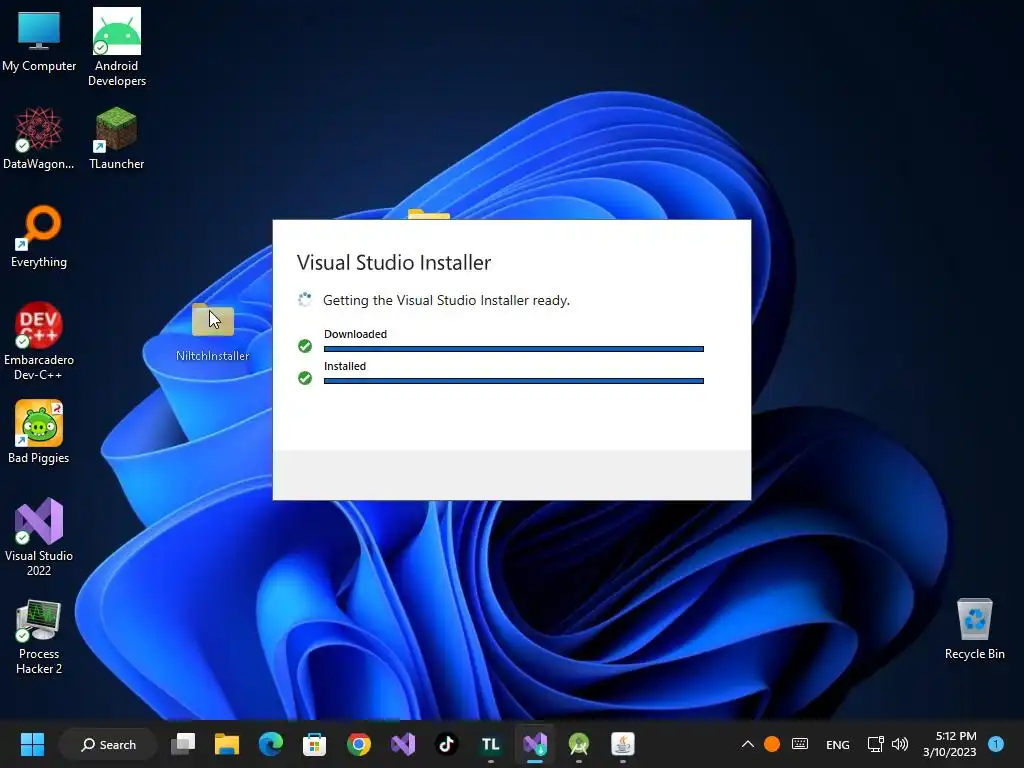Screen dimensions: 1024x768
Task: Show hidden system tray icons
Action: click(x=748, y=744)
